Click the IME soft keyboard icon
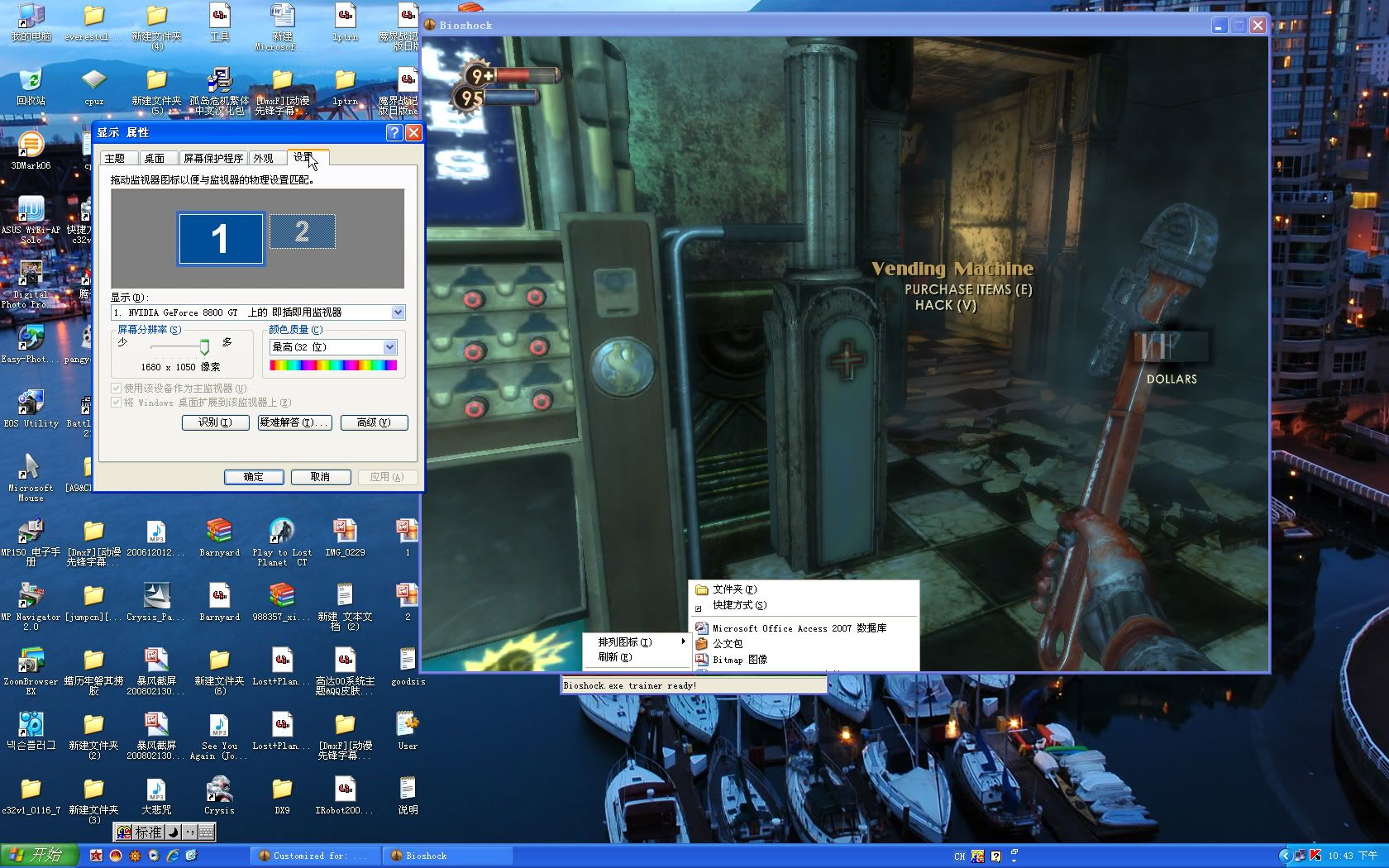This screenshot has width=1389, height=868. (x=207, y=832)
